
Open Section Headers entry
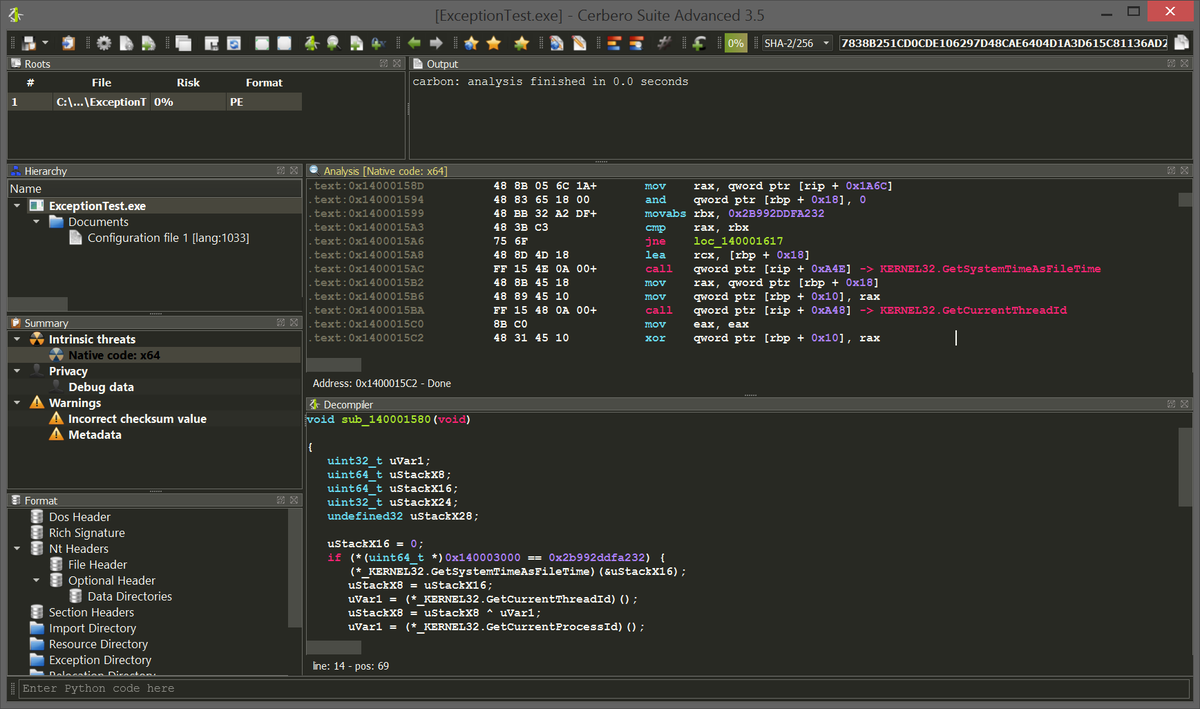click(x=91, y=613)
